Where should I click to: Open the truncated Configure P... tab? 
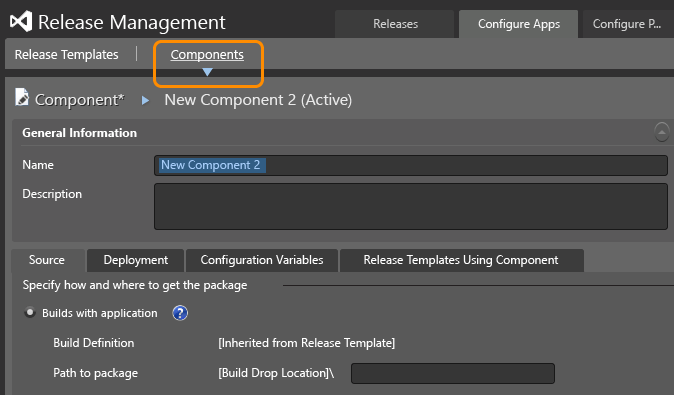(628, 24)
